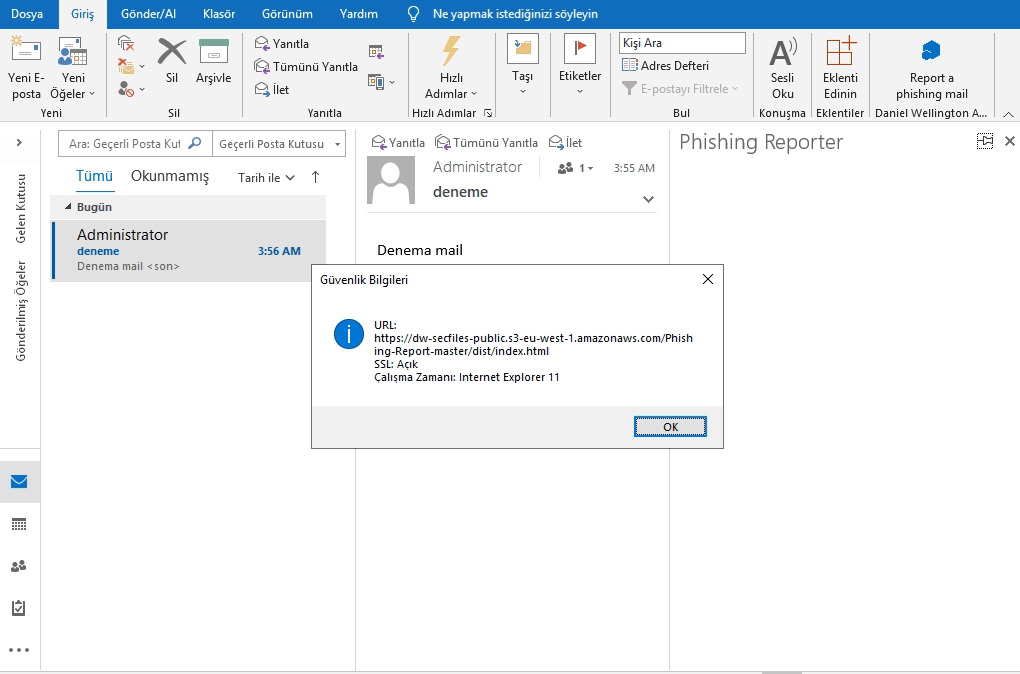The image size is (1020, 674).
Task: Expand the deneme message header chevron
Action: (x=648, y=199)
